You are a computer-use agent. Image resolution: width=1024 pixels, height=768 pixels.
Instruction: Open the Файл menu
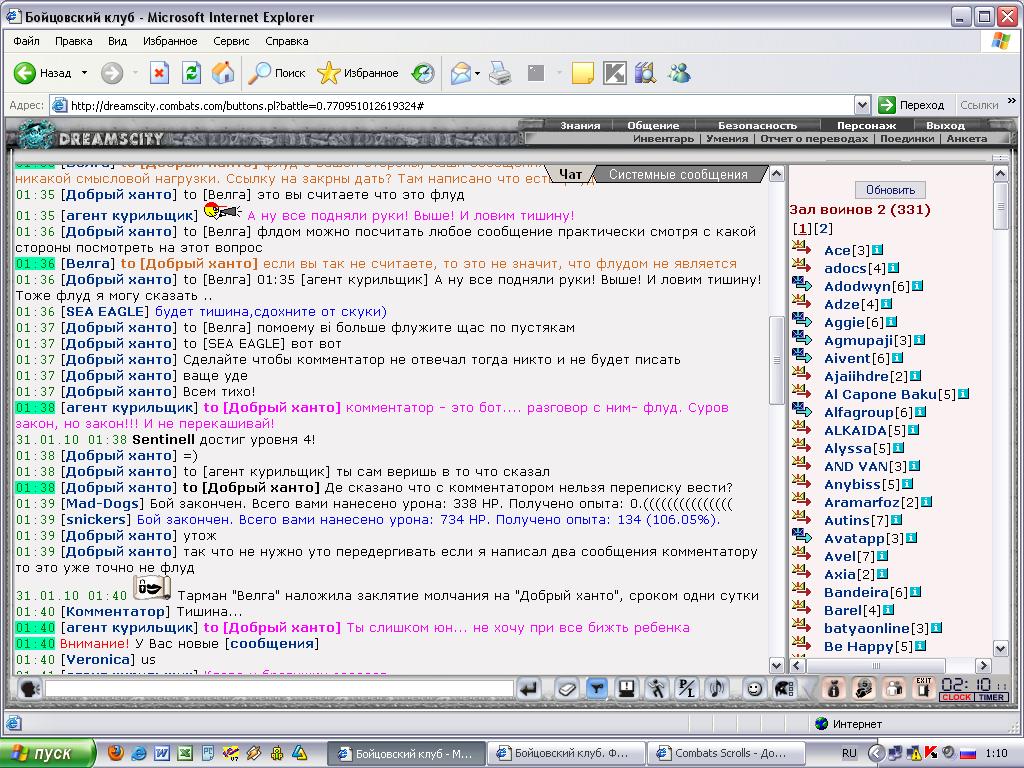(26, 41)
